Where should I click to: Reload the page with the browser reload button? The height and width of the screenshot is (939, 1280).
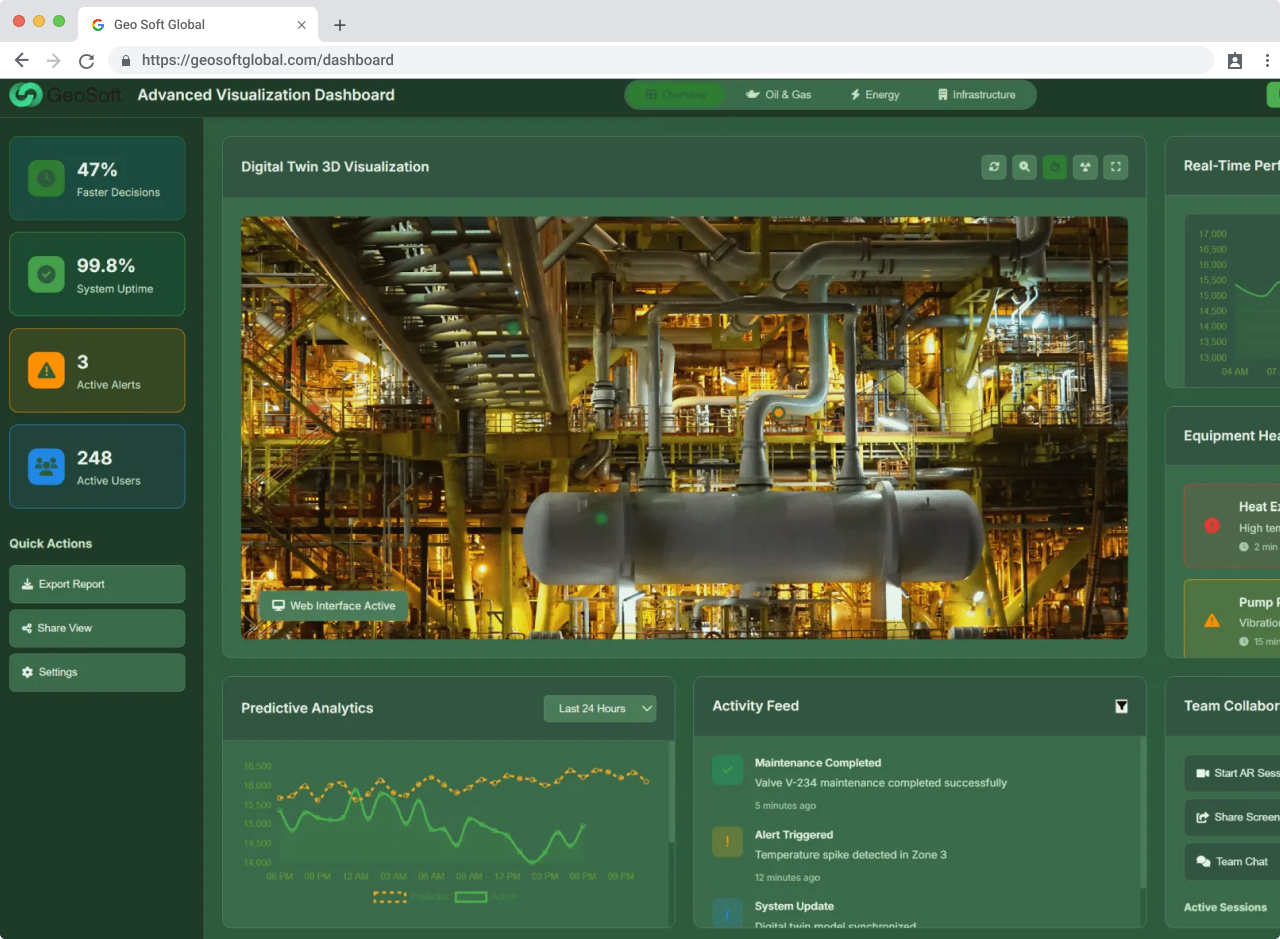click(x=86, y=60)
